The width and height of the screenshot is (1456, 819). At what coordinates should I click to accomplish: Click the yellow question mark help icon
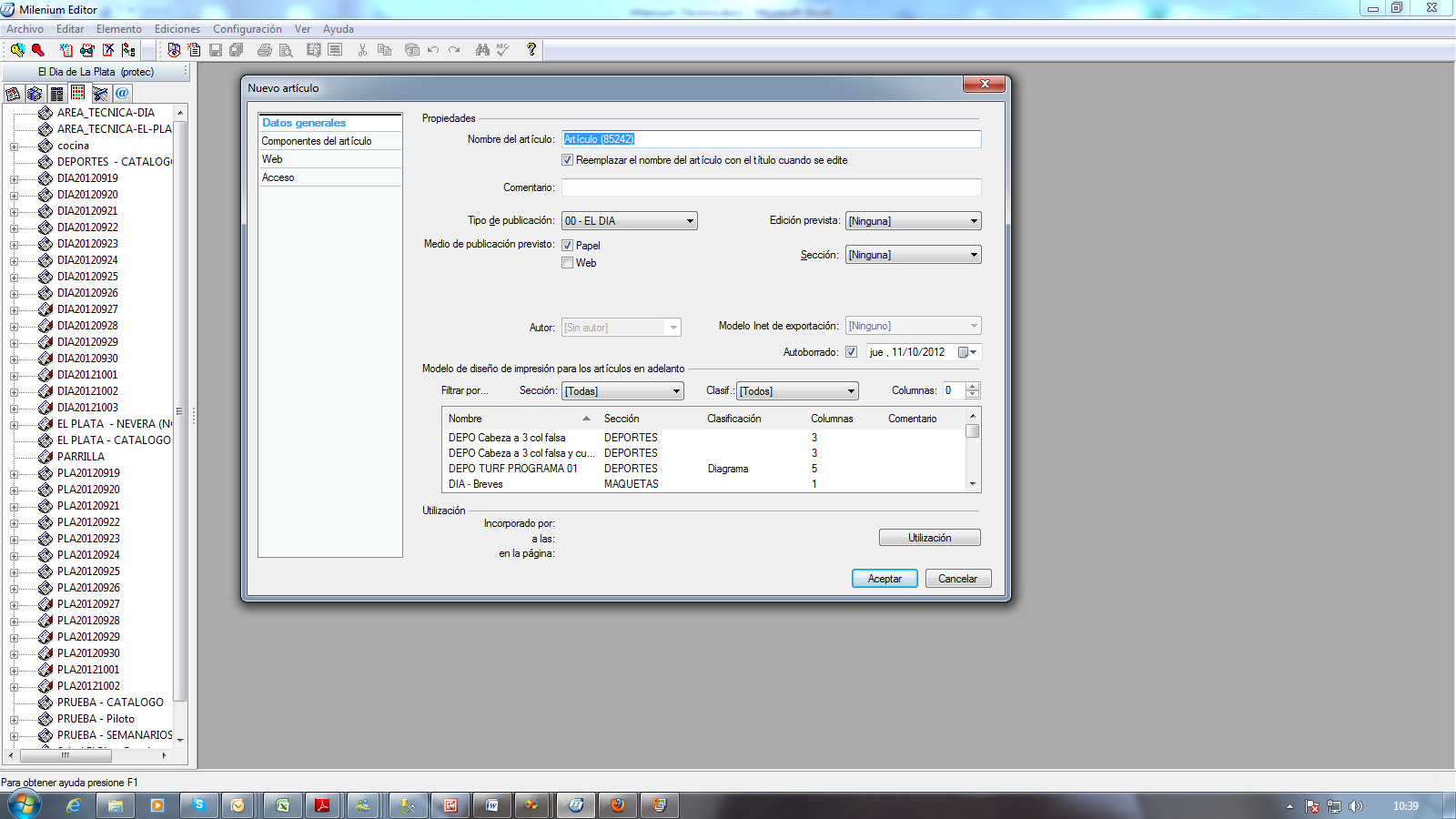[x=531, y=50]
